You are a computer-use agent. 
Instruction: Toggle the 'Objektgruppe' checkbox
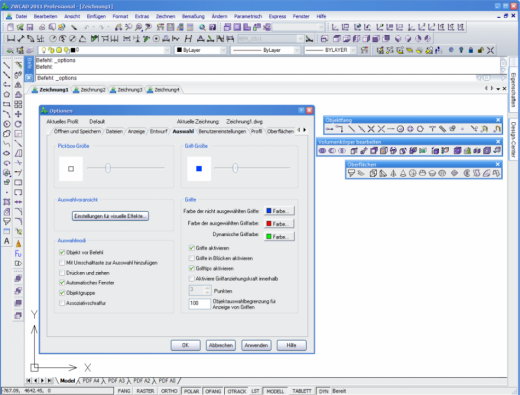pos(62,293)
